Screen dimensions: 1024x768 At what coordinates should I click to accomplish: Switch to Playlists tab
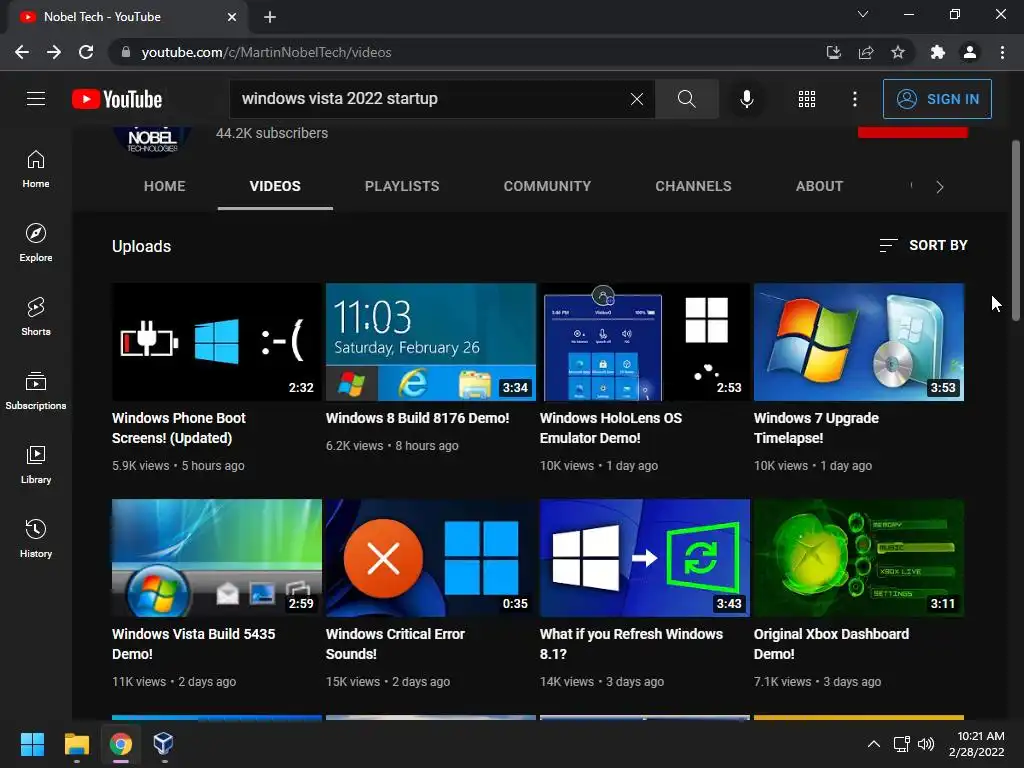[x=402, y=186]
